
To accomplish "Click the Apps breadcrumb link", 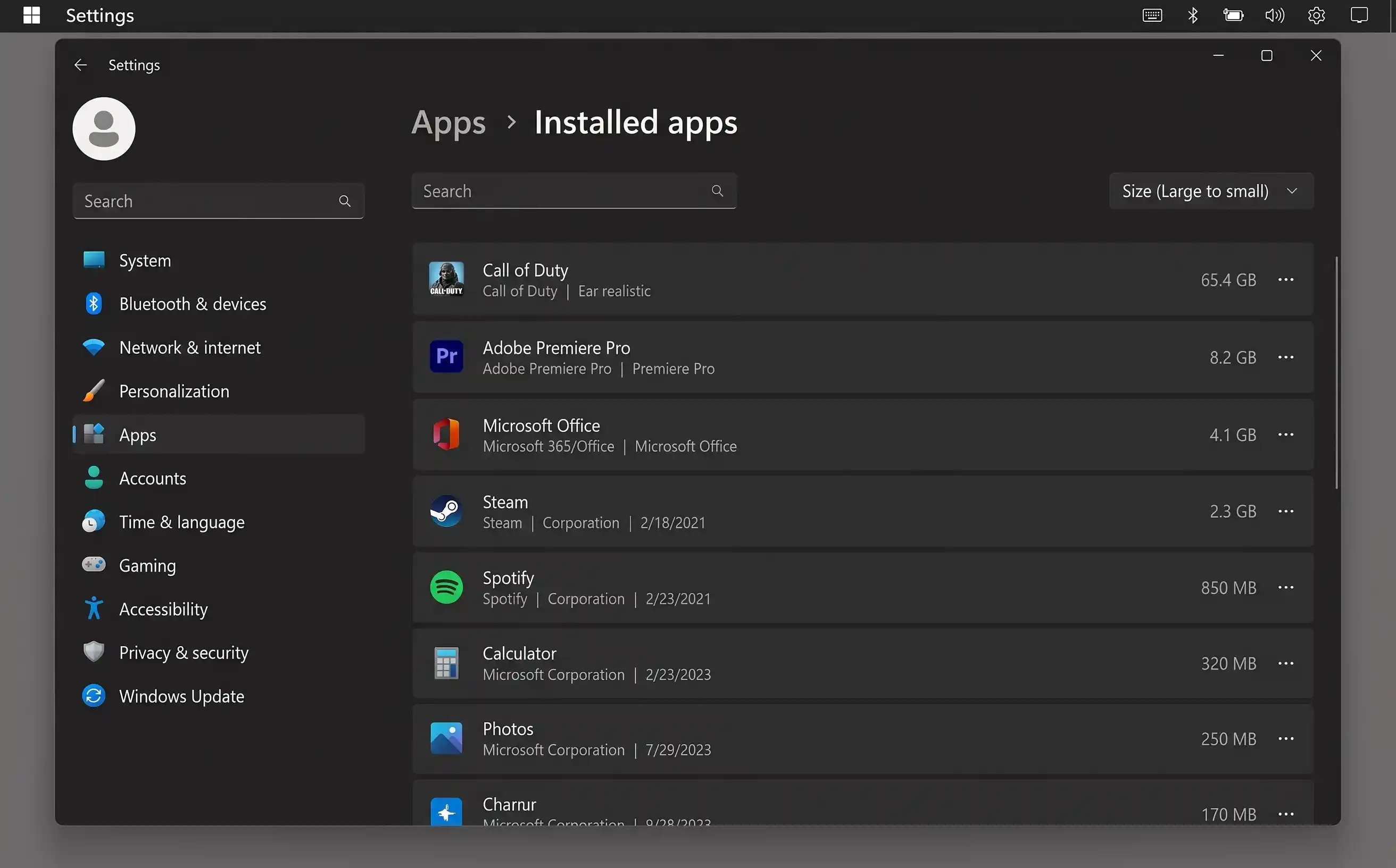I will tap(448, 123).
